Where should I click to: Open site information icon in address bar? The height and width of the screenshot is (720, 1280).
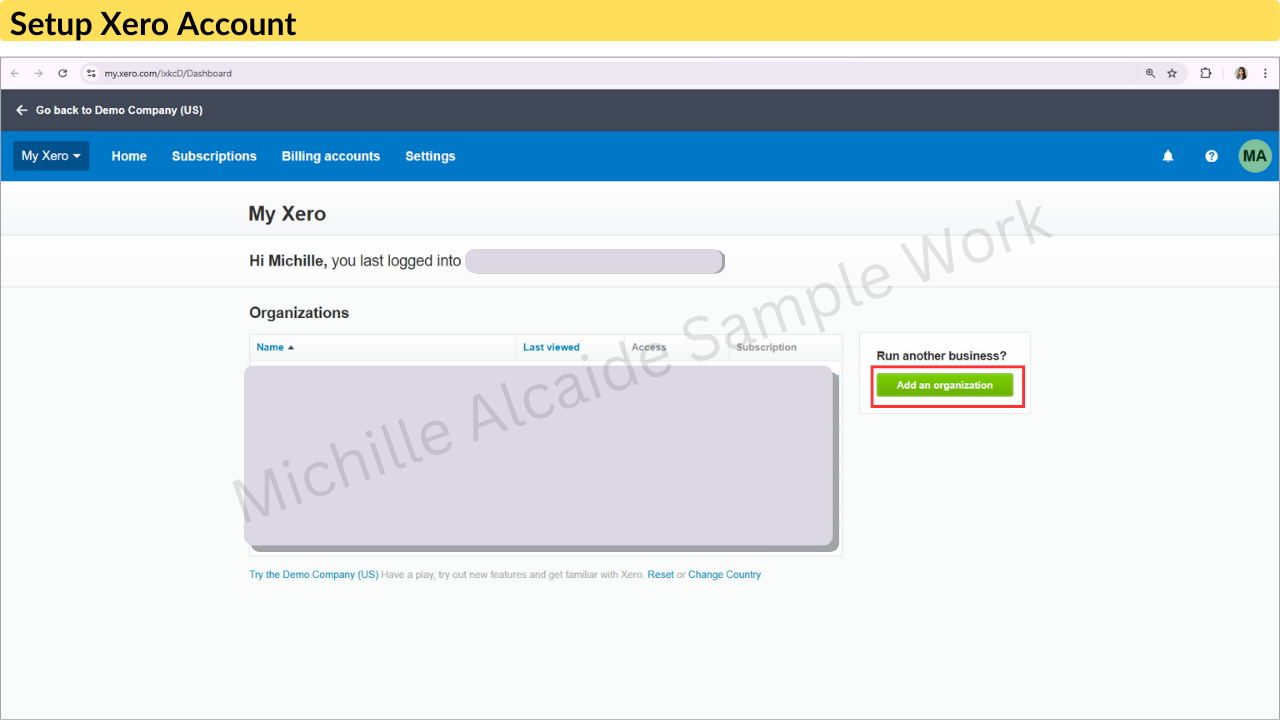[x=91, y=73]
